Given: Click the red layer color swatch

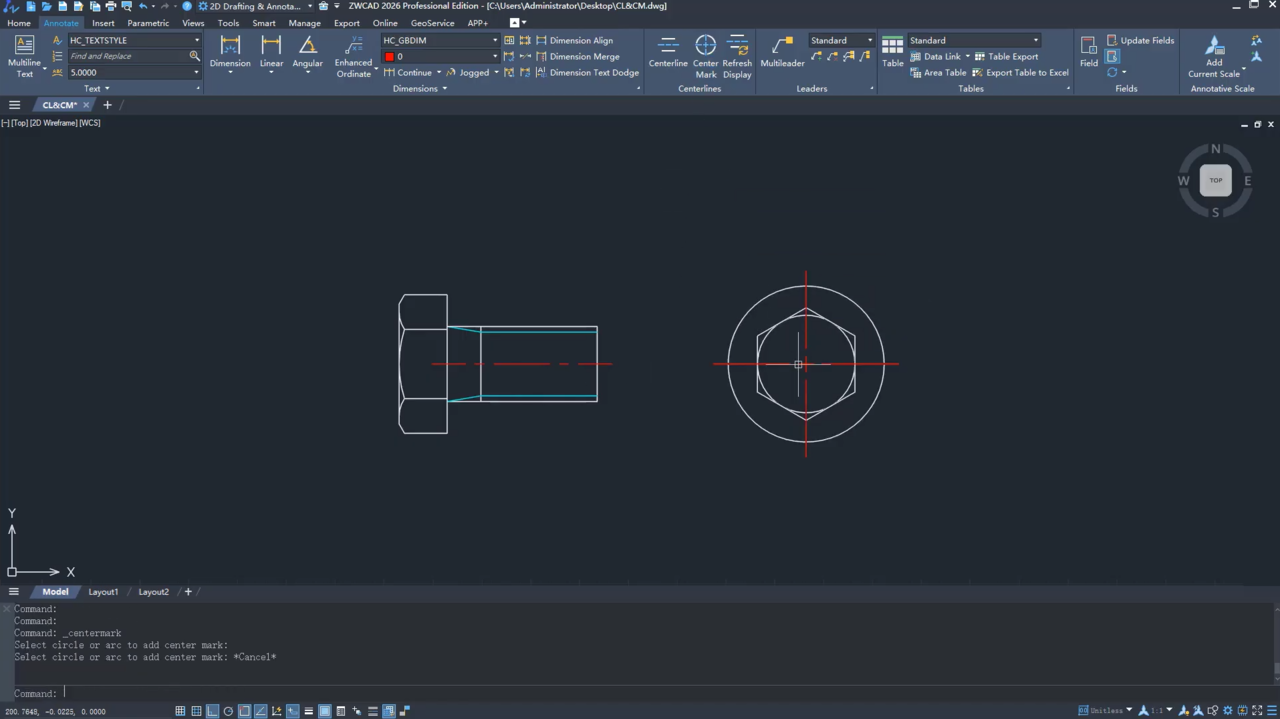Looking at the screenshot, I should point(389,57).
